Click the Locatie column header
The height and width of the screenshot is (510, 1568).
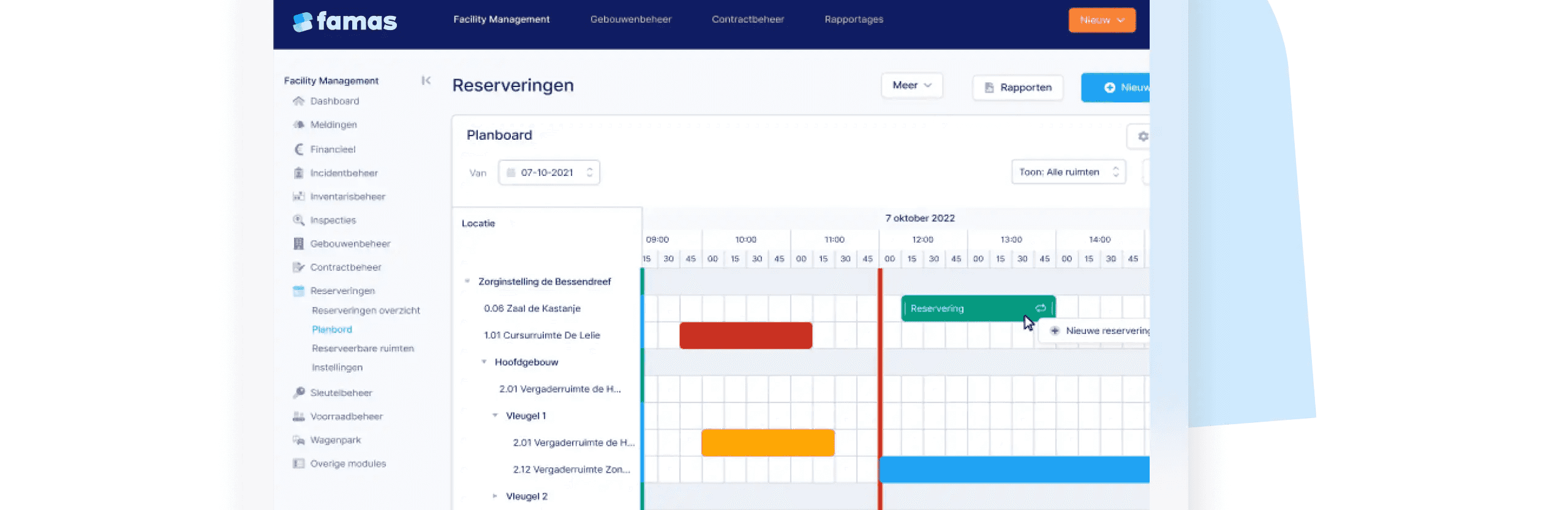(478, 223)
